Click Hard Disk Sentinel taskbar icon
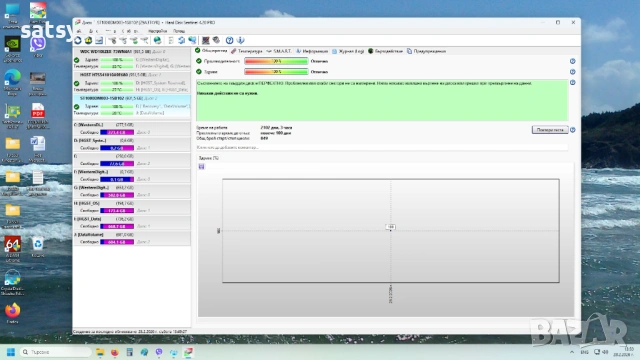Image resolution: width=640 pixels, height=360 pixels. tap(188, 352)
